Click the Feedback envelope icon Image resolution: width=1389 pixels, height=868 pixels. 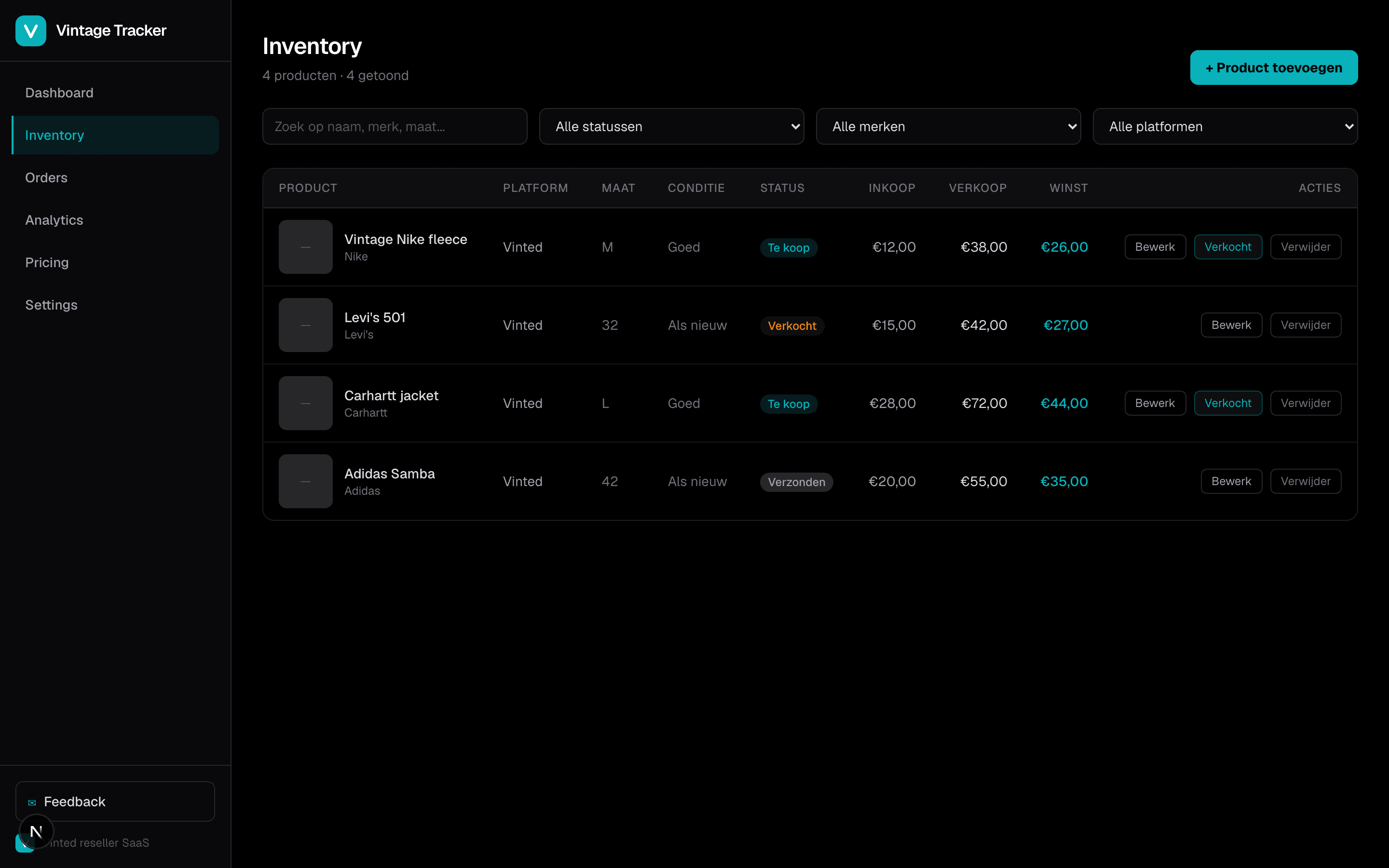(32, 802)
